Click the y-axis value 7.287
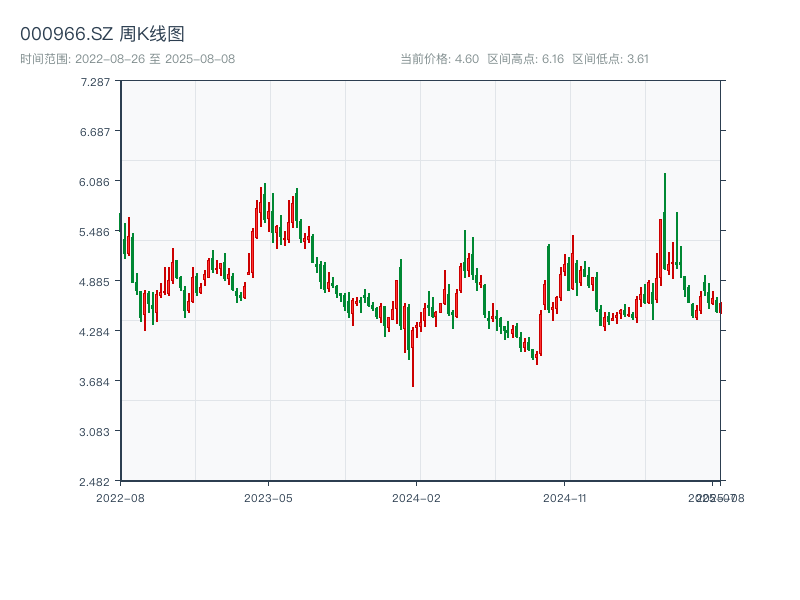 click(95, 82)
